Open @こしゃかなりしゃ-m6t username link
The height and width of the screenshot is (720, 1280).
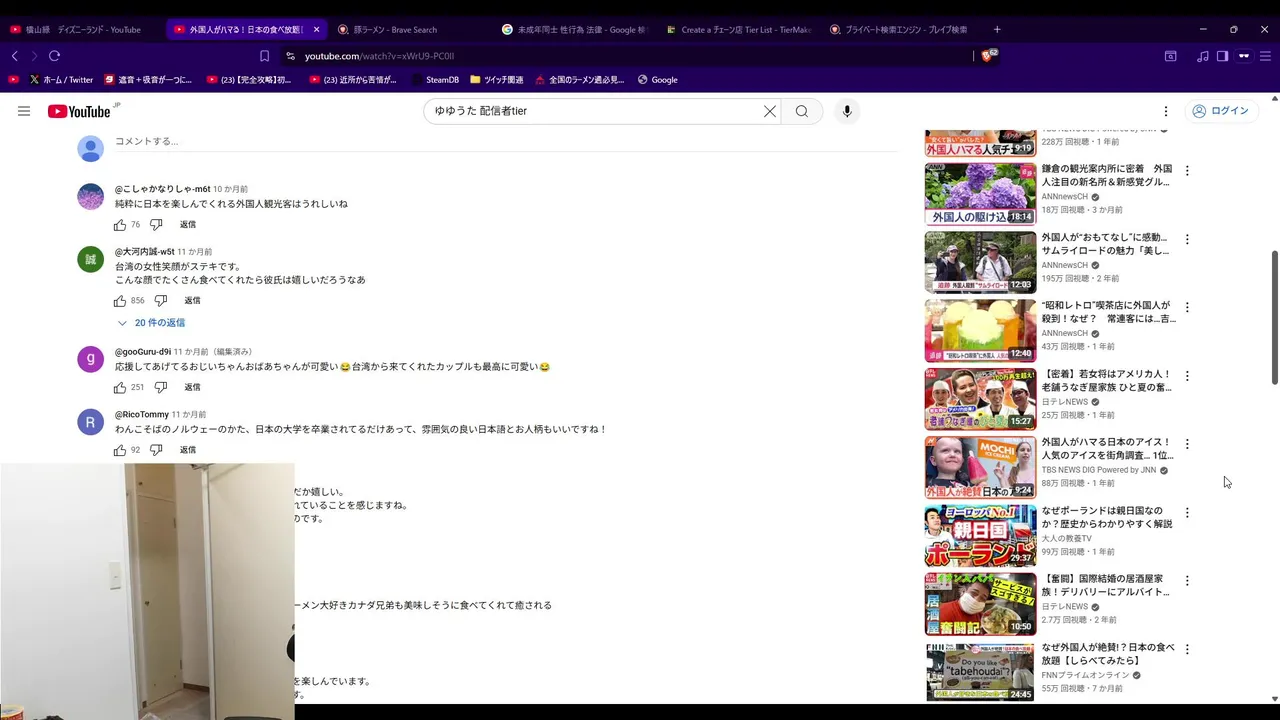pyautogui.click(x=162, y=189)
